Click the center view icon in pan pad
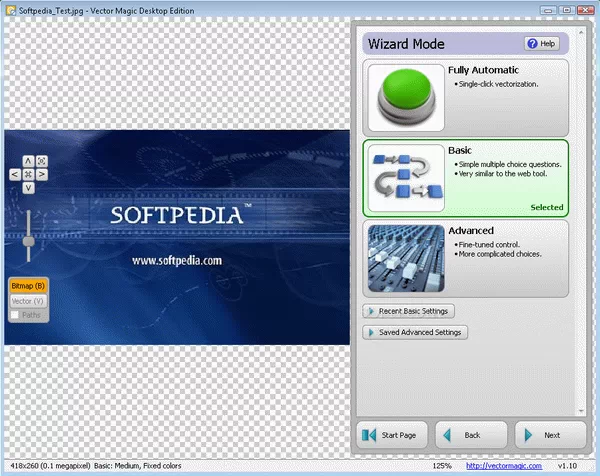Screen dimensions: 600x476 pos(28,174)
